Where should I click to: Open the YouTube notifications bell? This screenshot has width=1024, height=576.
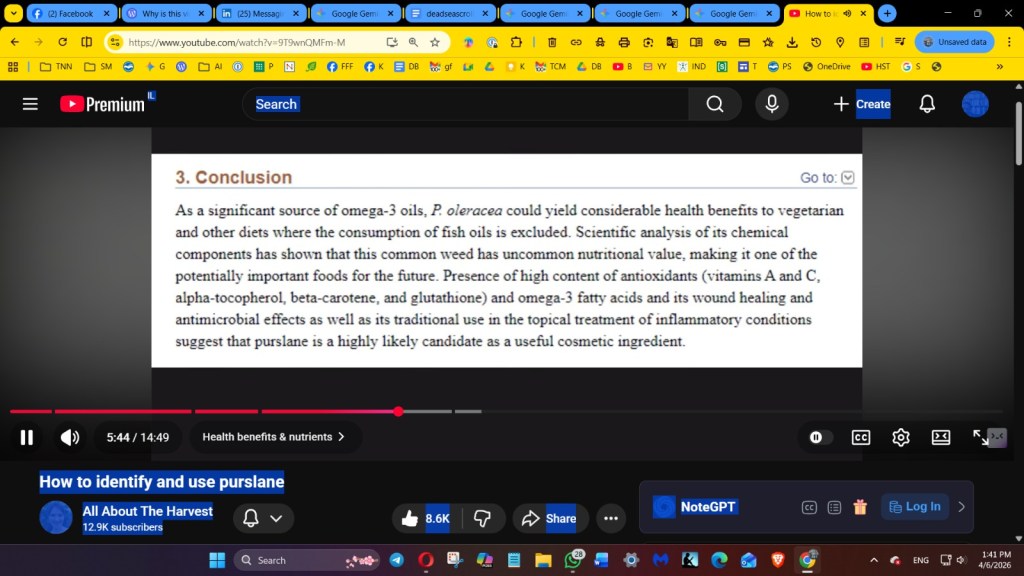927,104
